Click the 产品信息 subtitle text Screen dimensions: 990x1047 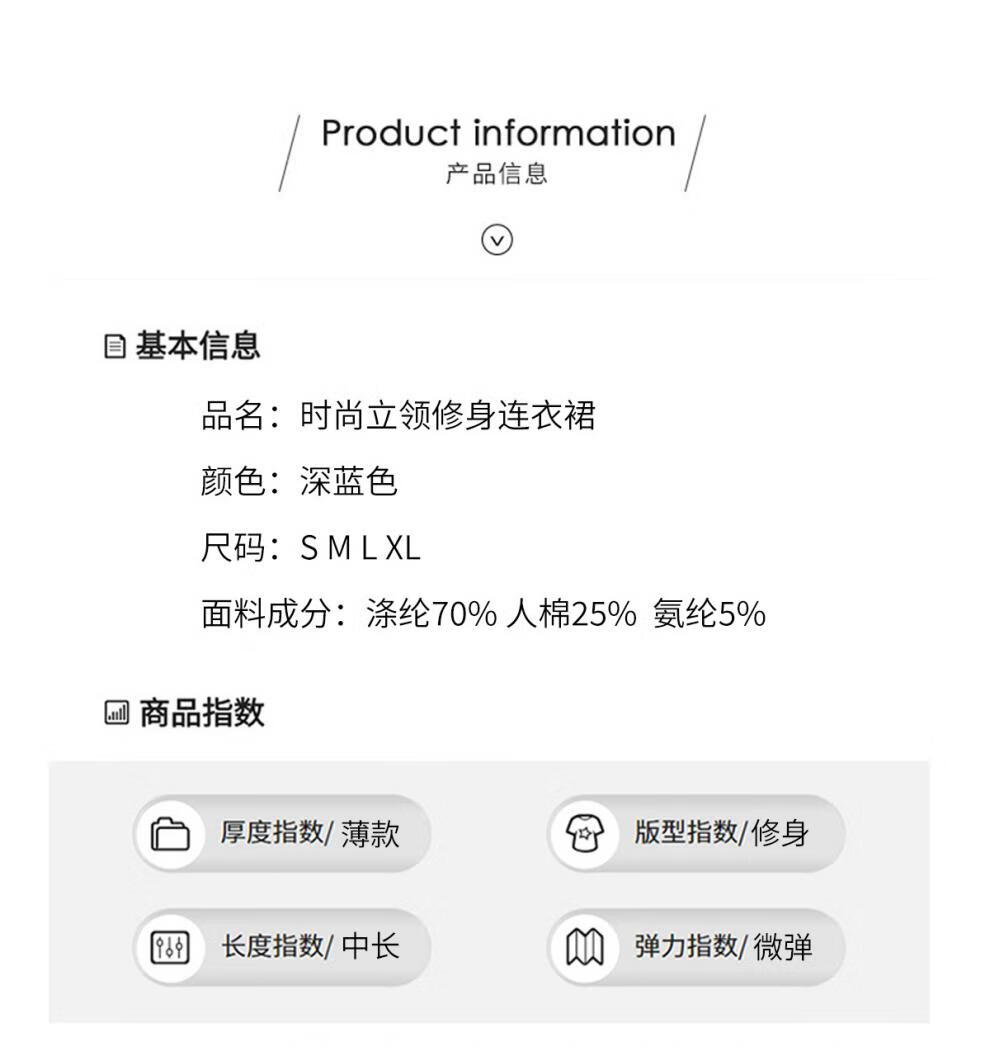click(x=497, y=174)
